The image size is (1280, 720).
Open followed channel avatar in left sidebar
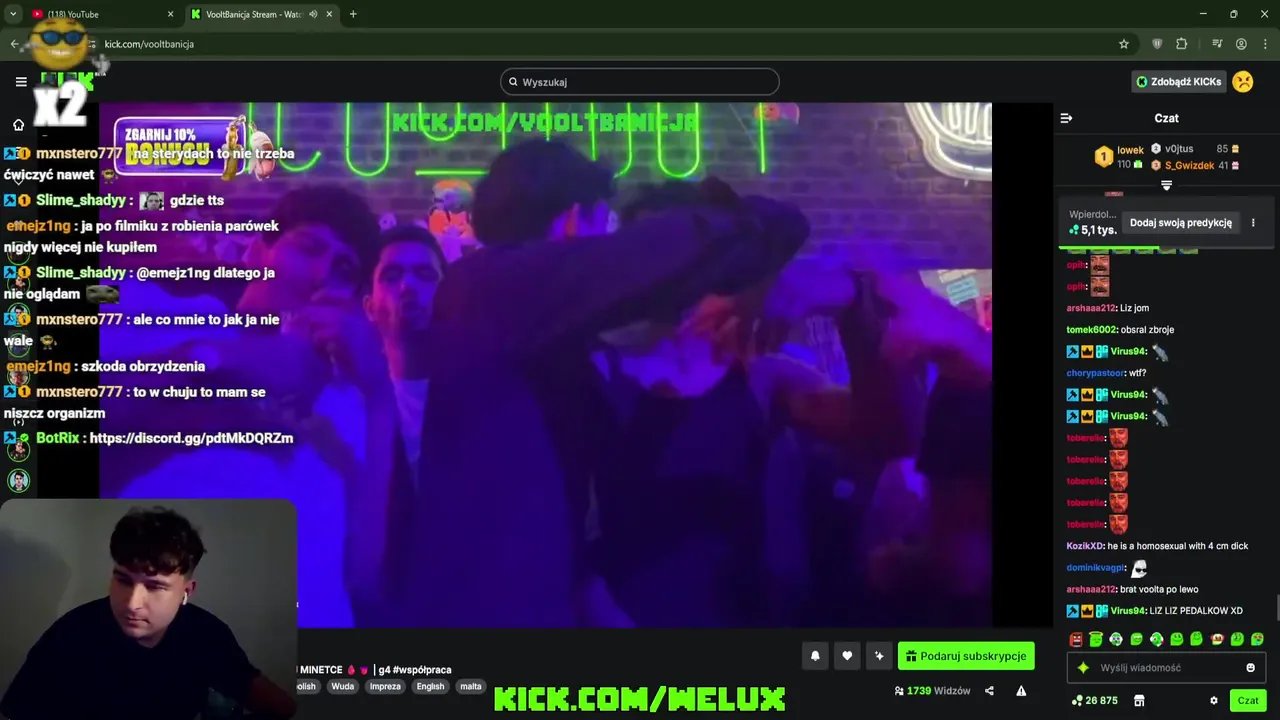point(18,481)
